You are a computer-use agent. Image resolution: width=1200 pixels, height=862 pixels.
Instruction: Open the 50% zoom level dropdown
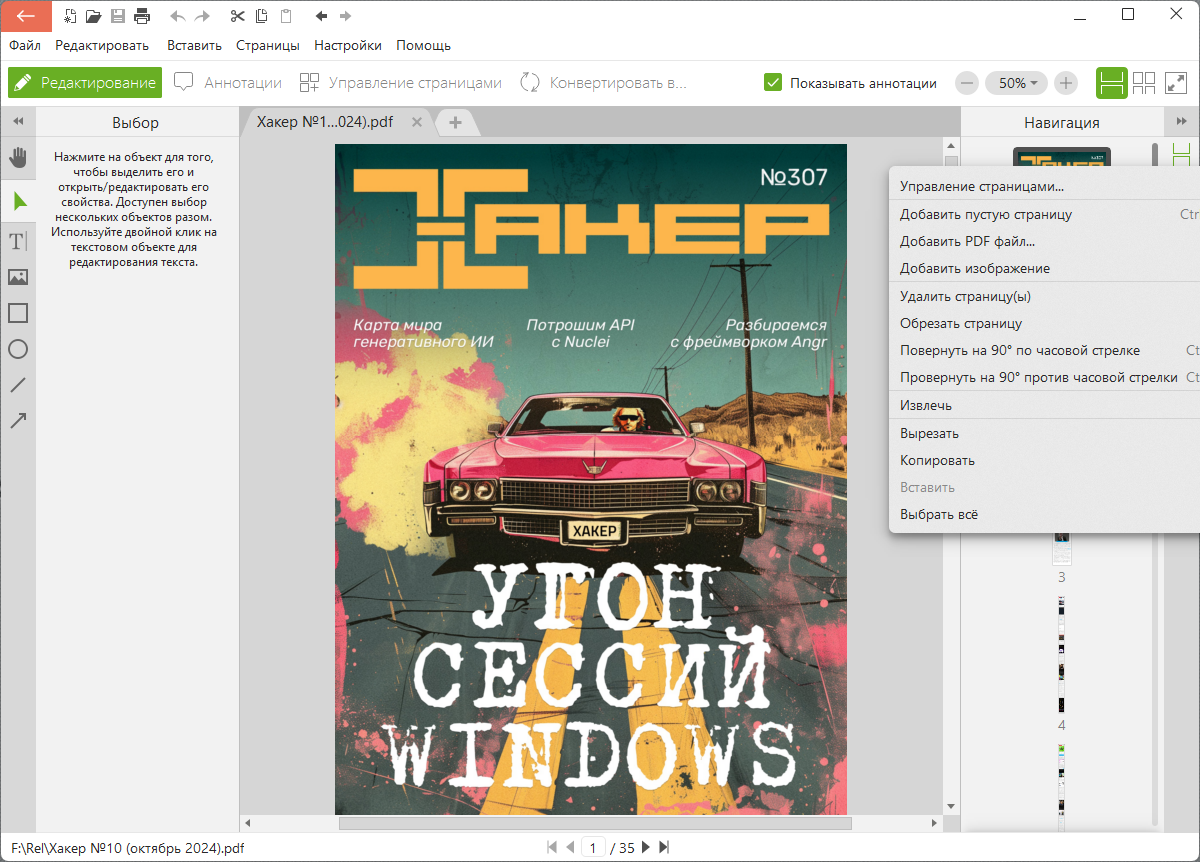[1016, 83]
